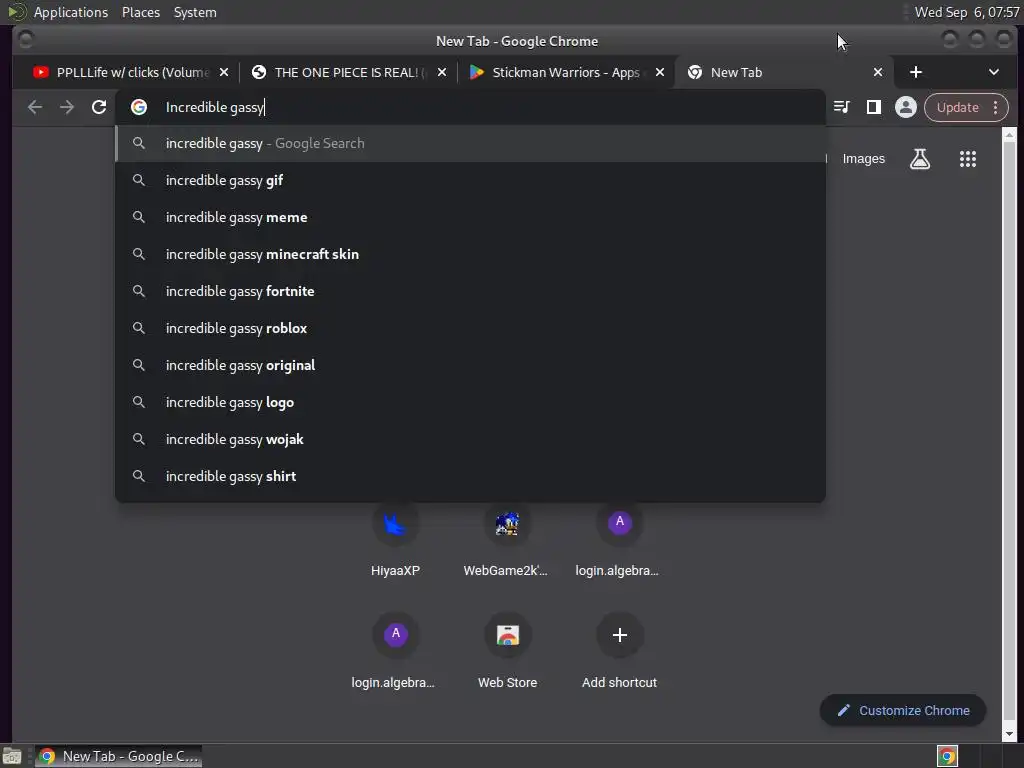1024x768 pixels.
Task: Select 'incredible gassy shirt' suggestion
Action: pos(470,476)
